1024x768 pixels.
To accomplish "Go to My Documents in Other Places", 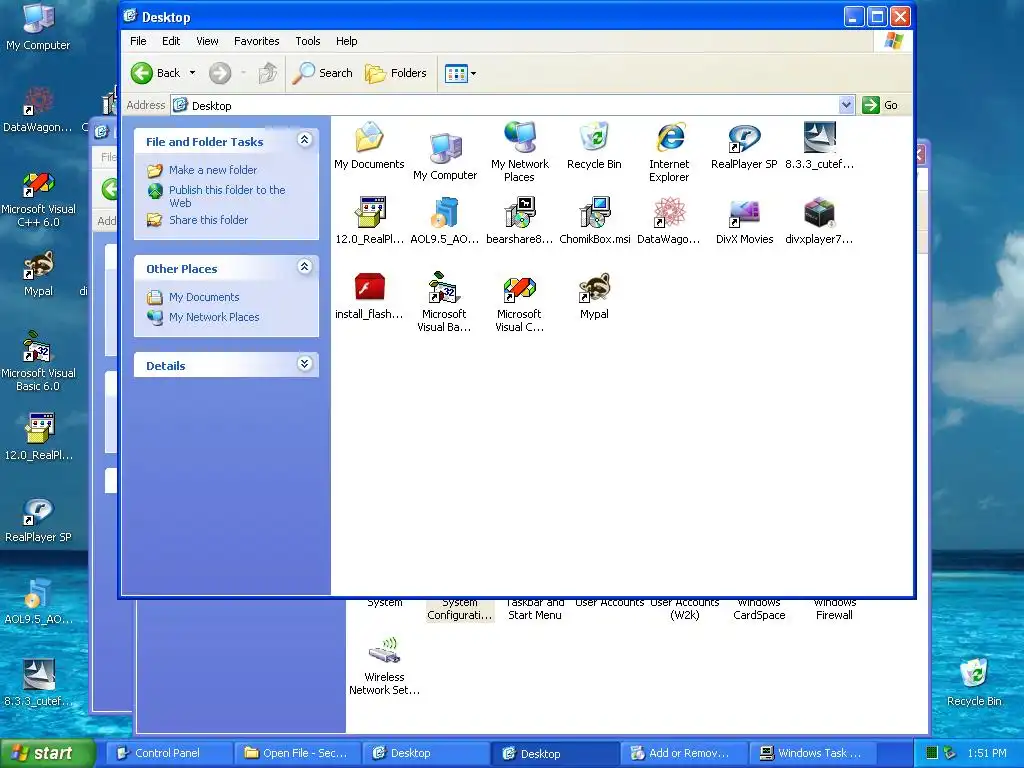I will point(204,297).
